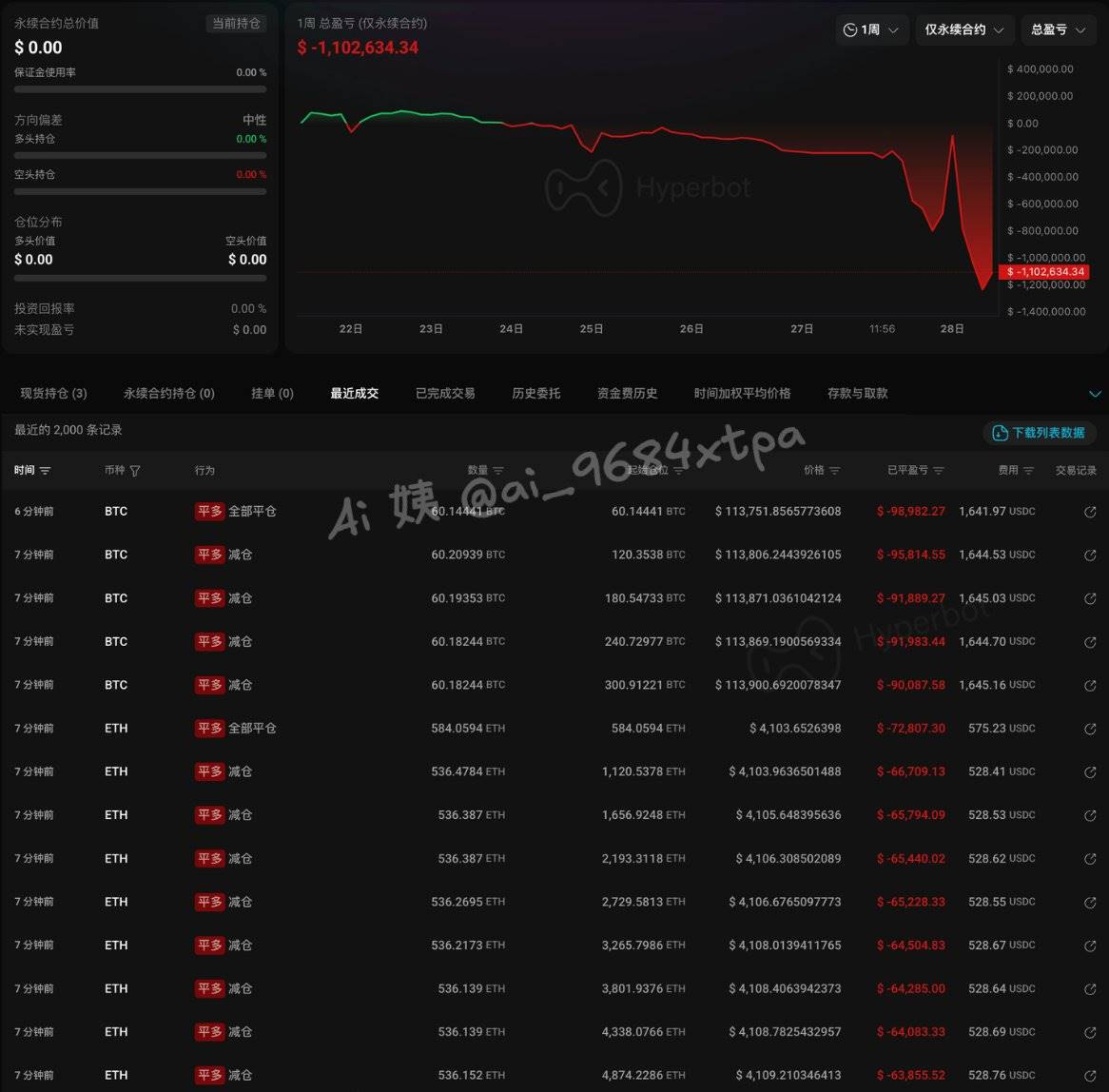Click 下载列表数据 button
Screen dimensions: 1109x1092
(x=1039, y=433)
